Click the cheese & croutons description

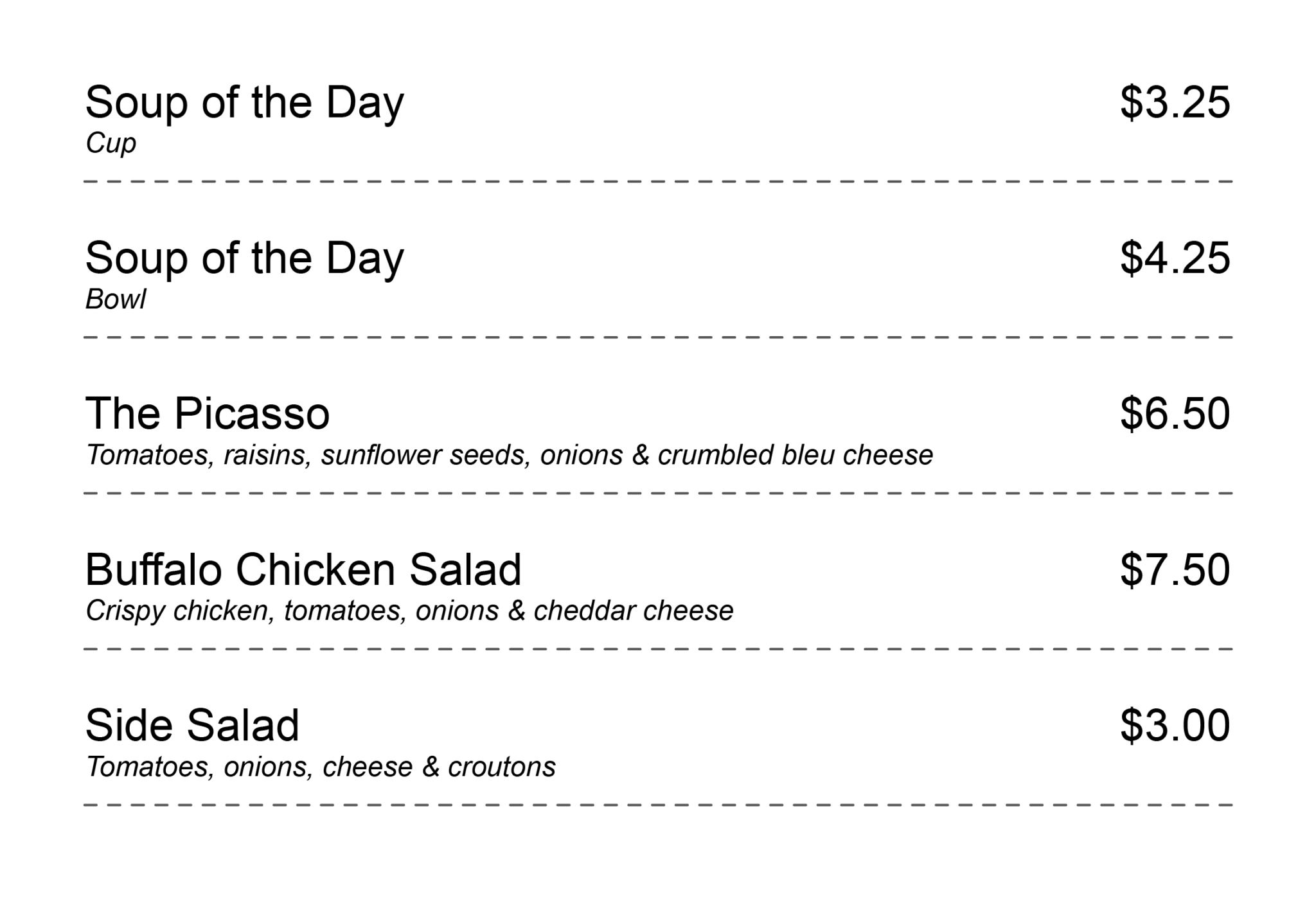click(321, 767)
